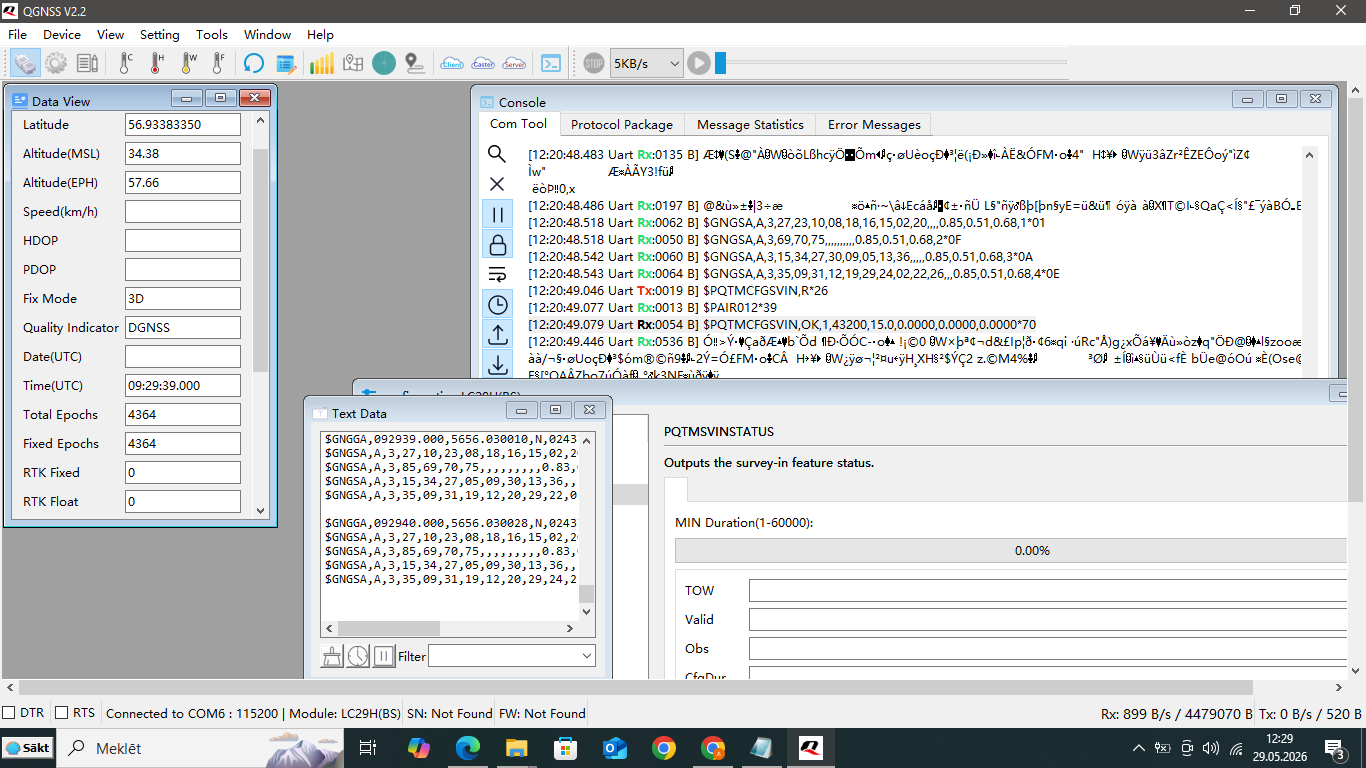Open the console terminal toolbar icon
The width and height of the screenshot is (1366, 768).
tap(551, 63)
